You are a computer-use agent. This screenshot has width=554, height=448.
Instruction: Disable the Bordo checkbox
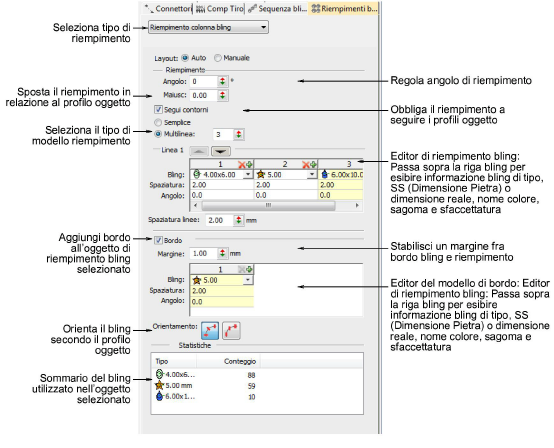point(158,240)
